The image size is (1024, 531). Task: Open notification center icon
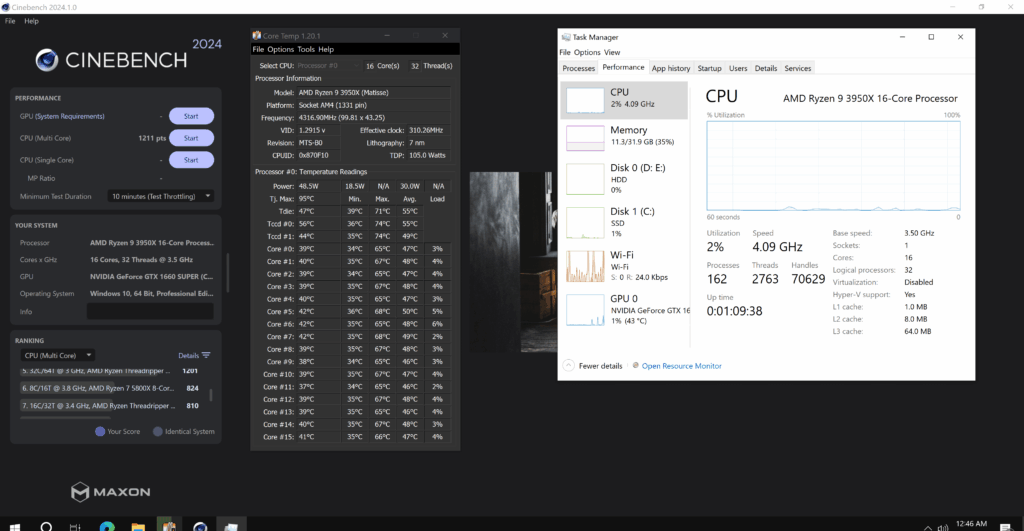point(1006,526)
